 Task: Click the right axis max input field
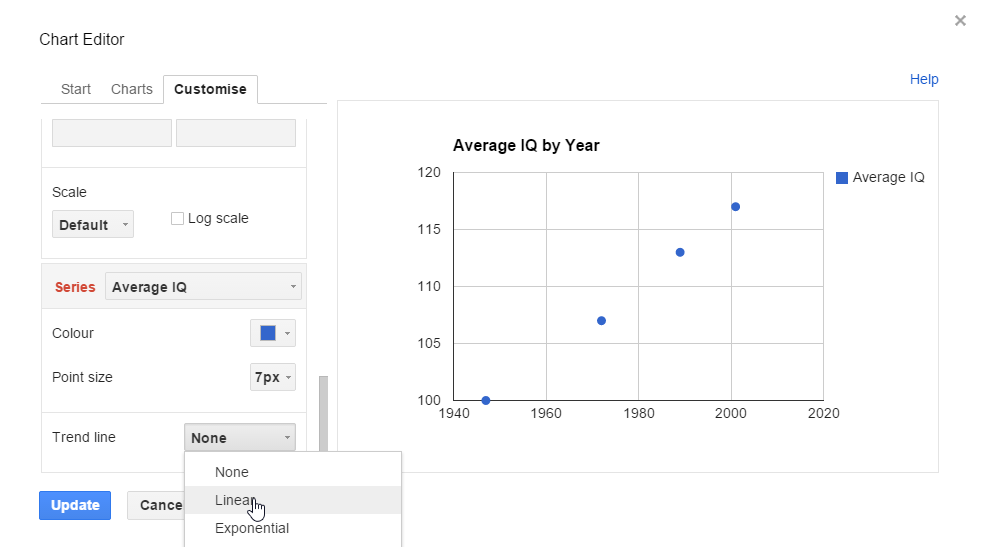(x=236, y=133)
